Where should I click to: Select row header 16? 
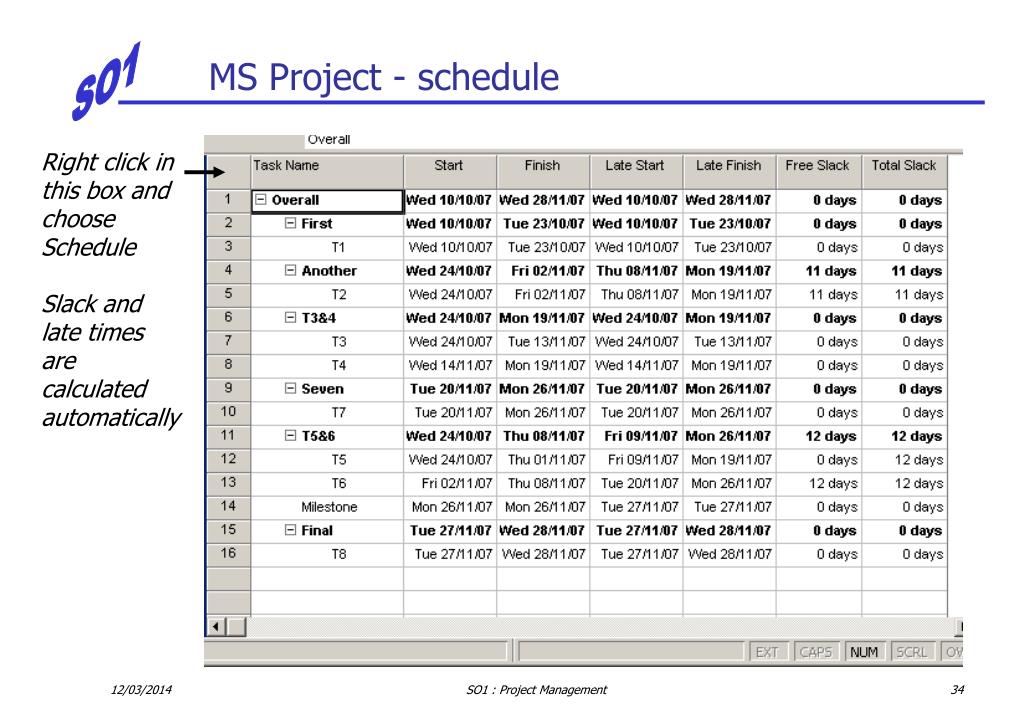click(228, 554)
